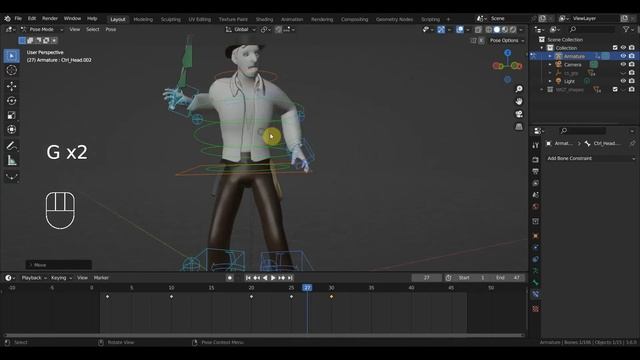Click the Pan hand navigation icon

pos(519,101)
